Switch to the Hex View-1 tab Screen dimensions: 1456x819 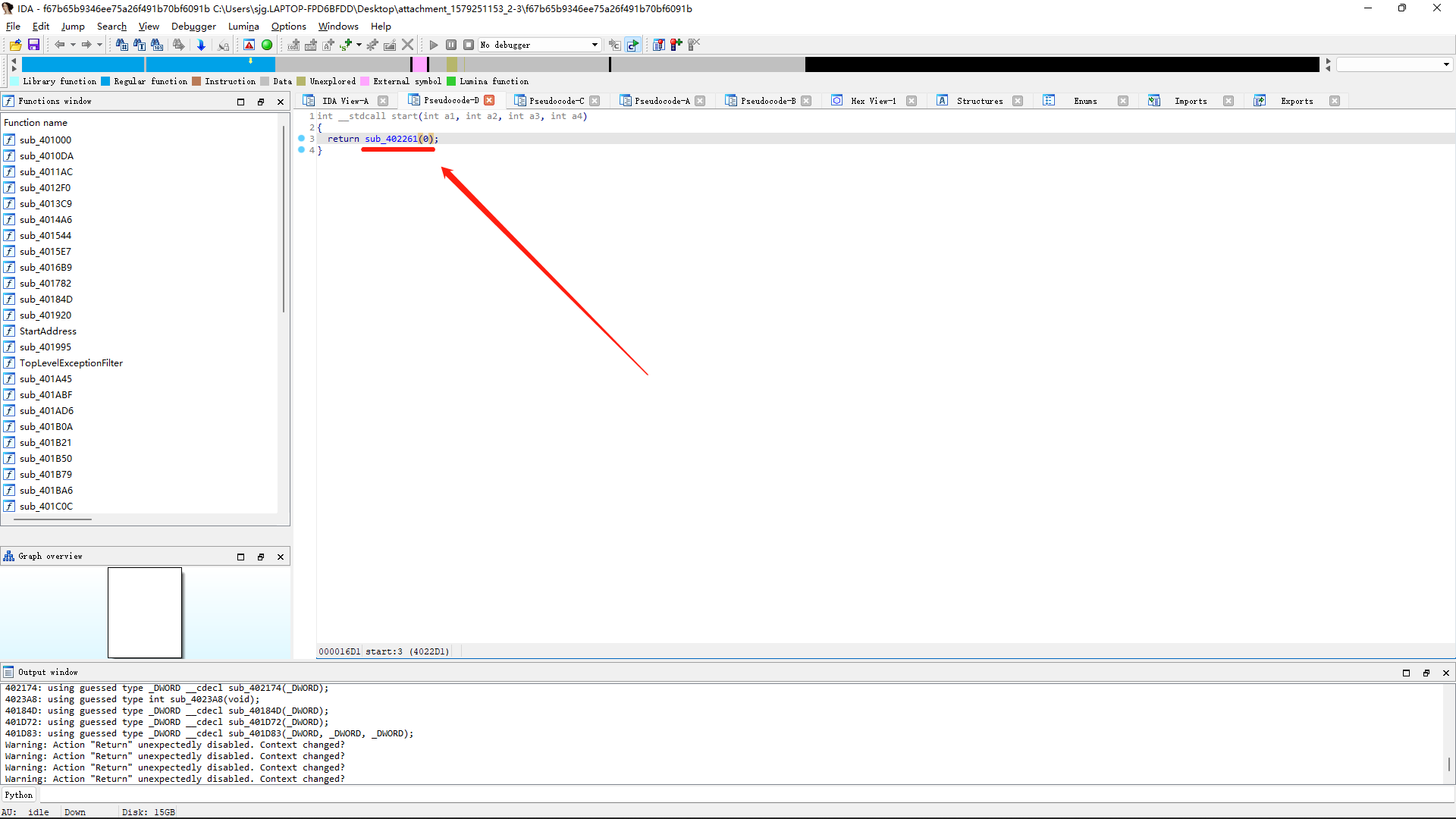coord(873,101)
